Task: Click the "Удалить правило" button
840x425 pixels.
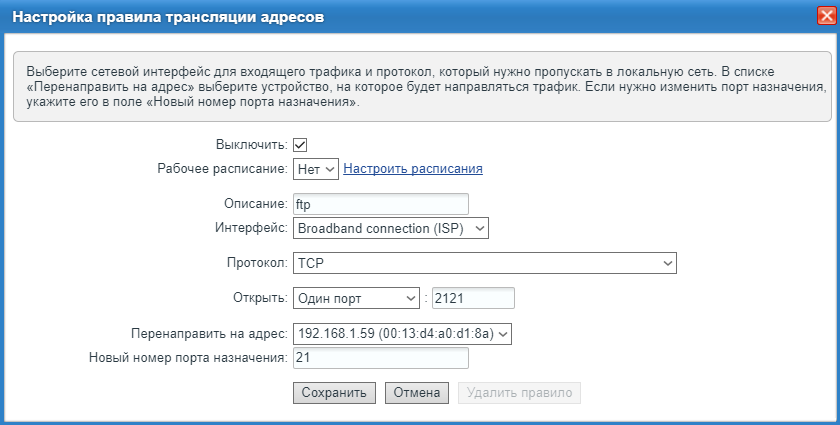Action: (x=519, y=393)
